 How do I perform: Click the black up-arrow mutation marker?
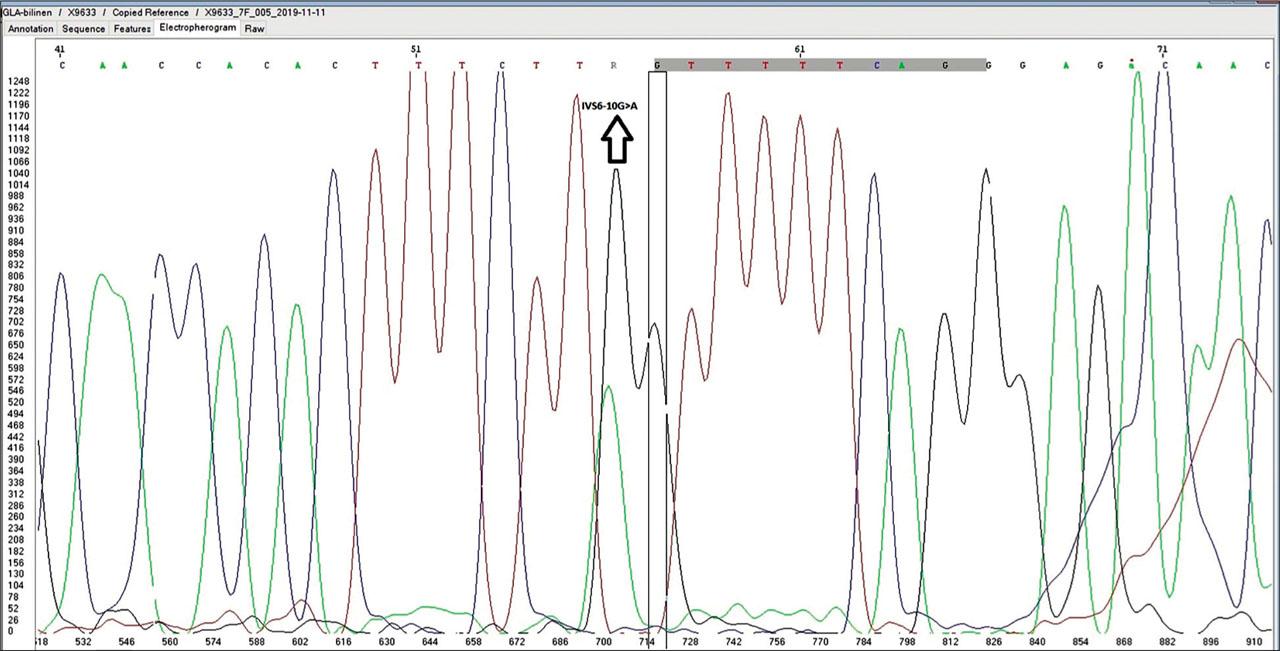tap(617, 142)
